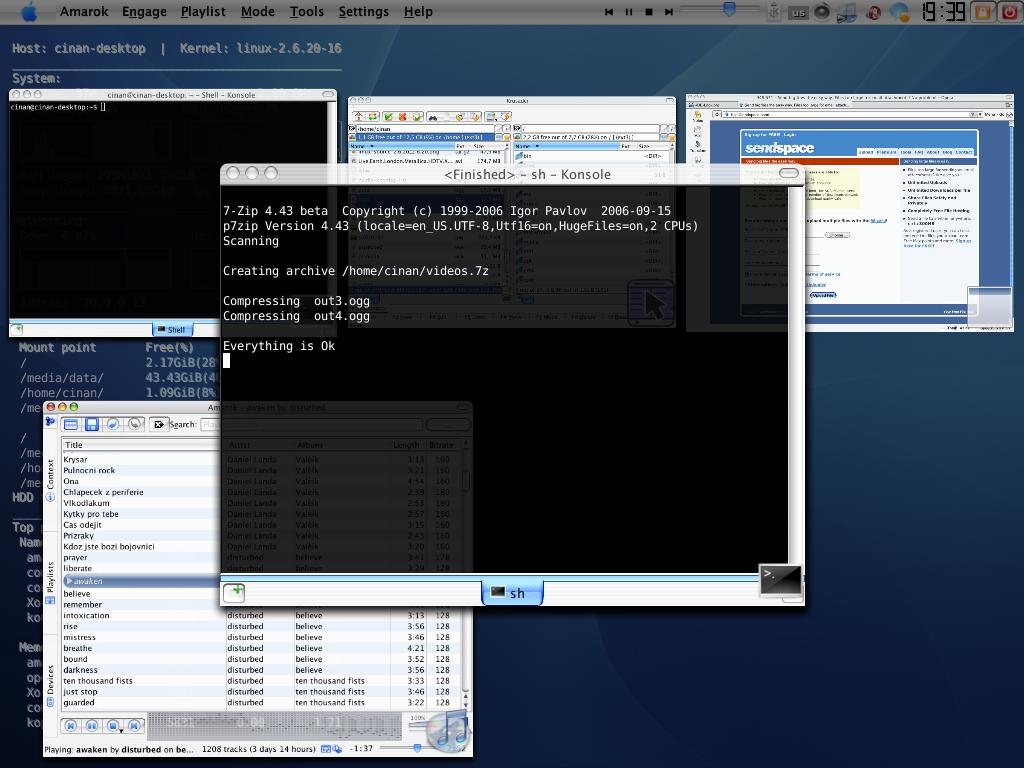Image resolution: width=1024 pixels, height=768 pixels.
Task: Click the Clear Playlist icon in Amarok toolbar
Action: click(71, 424)
